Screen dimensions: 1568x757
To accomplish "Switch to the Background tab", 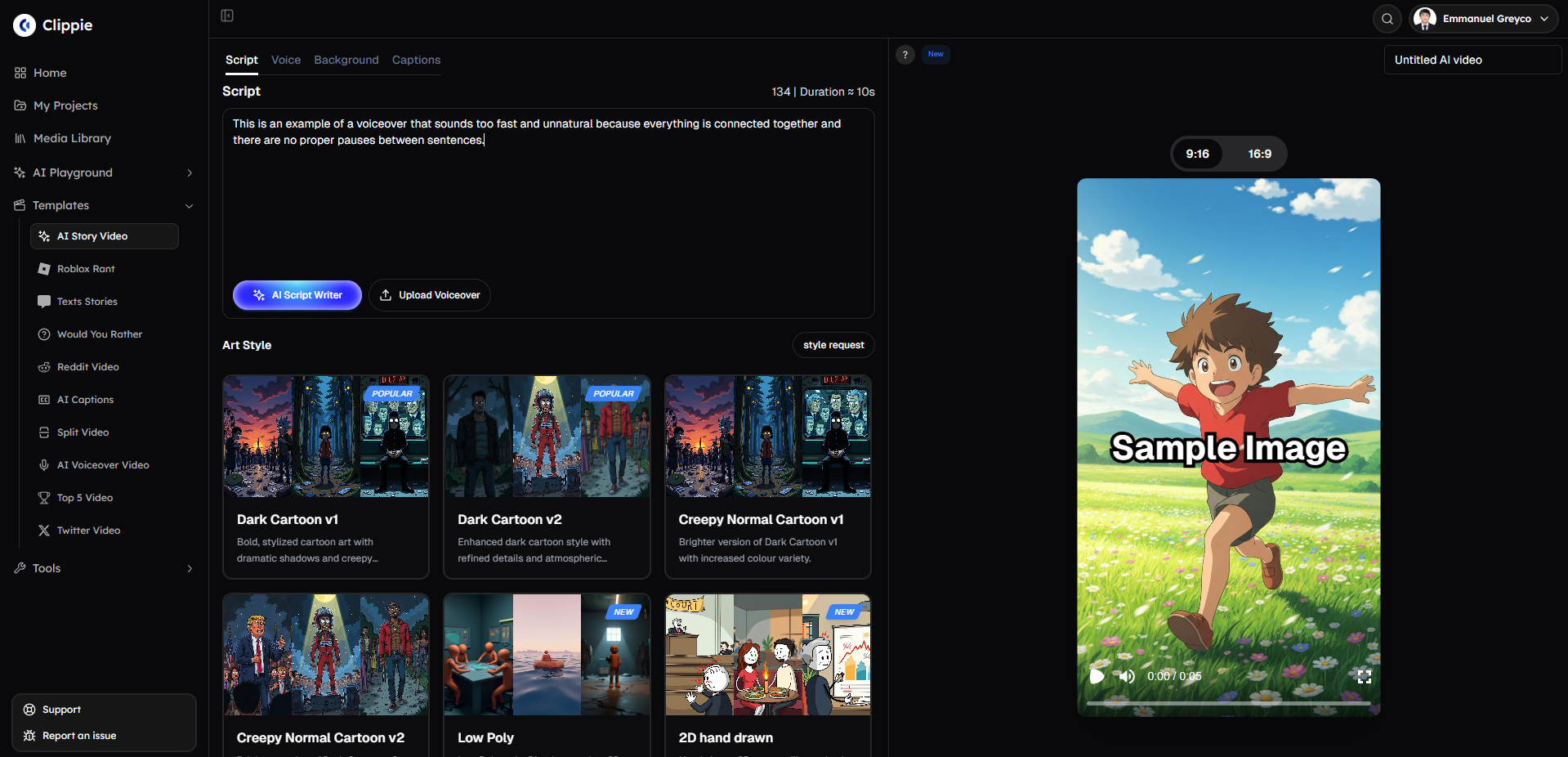I will tap(346, 60).
